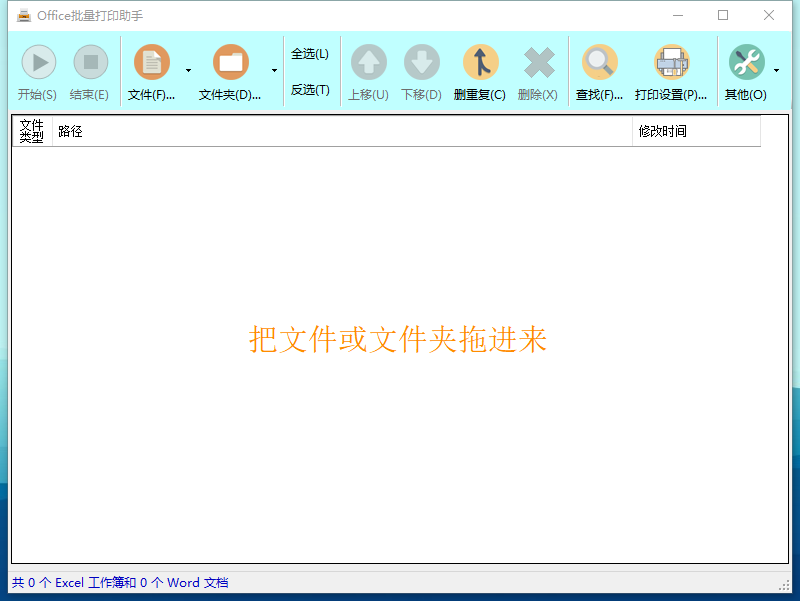The height and width of the screenshot is (601, 800).
Task: Sort by the 文件类型 column header
Action: click(x=32, y=131)
